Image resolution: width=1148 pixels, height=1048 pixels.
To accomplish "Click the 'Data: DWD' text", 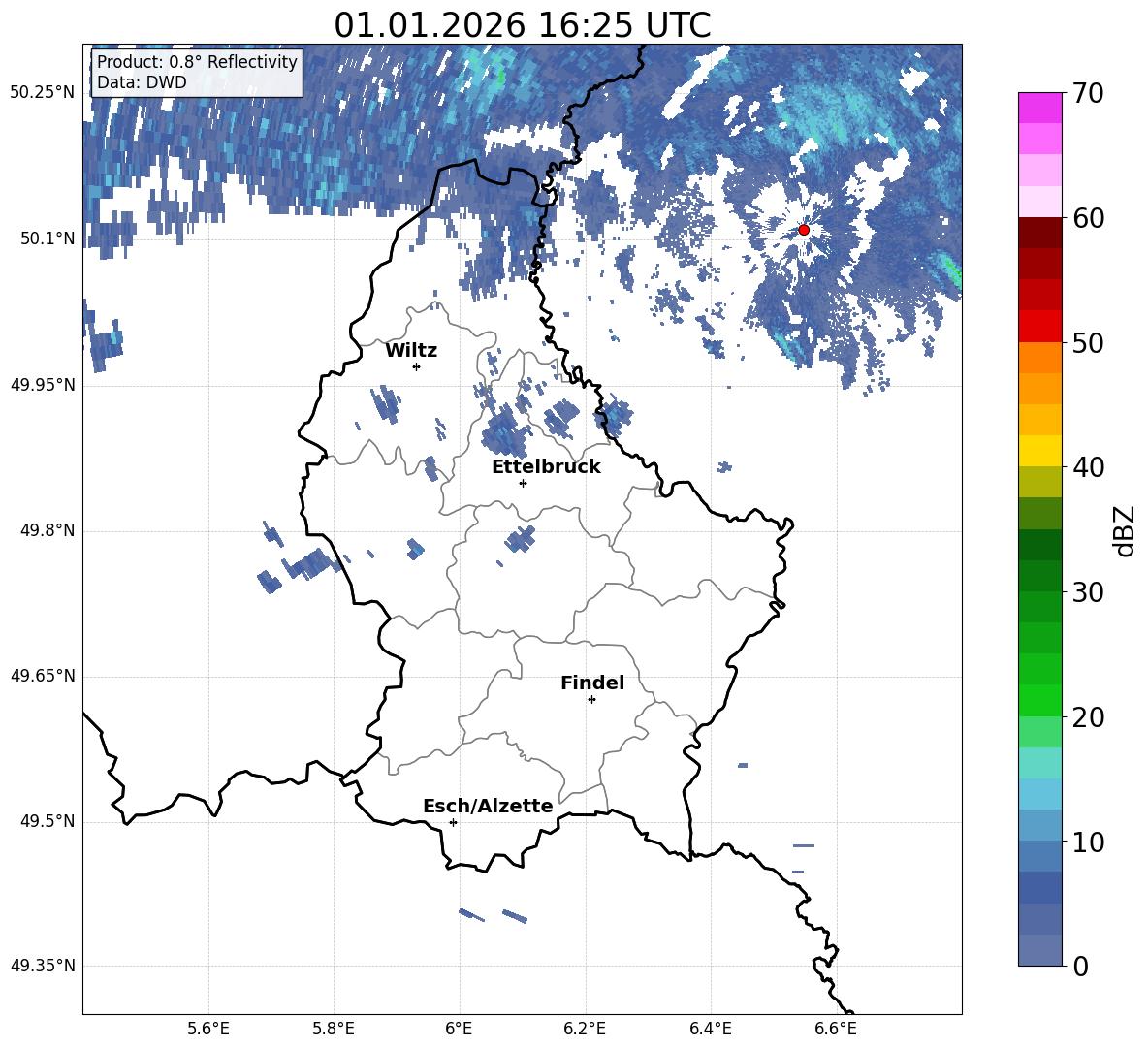I will pyautogui.click(x=142, y=82).
